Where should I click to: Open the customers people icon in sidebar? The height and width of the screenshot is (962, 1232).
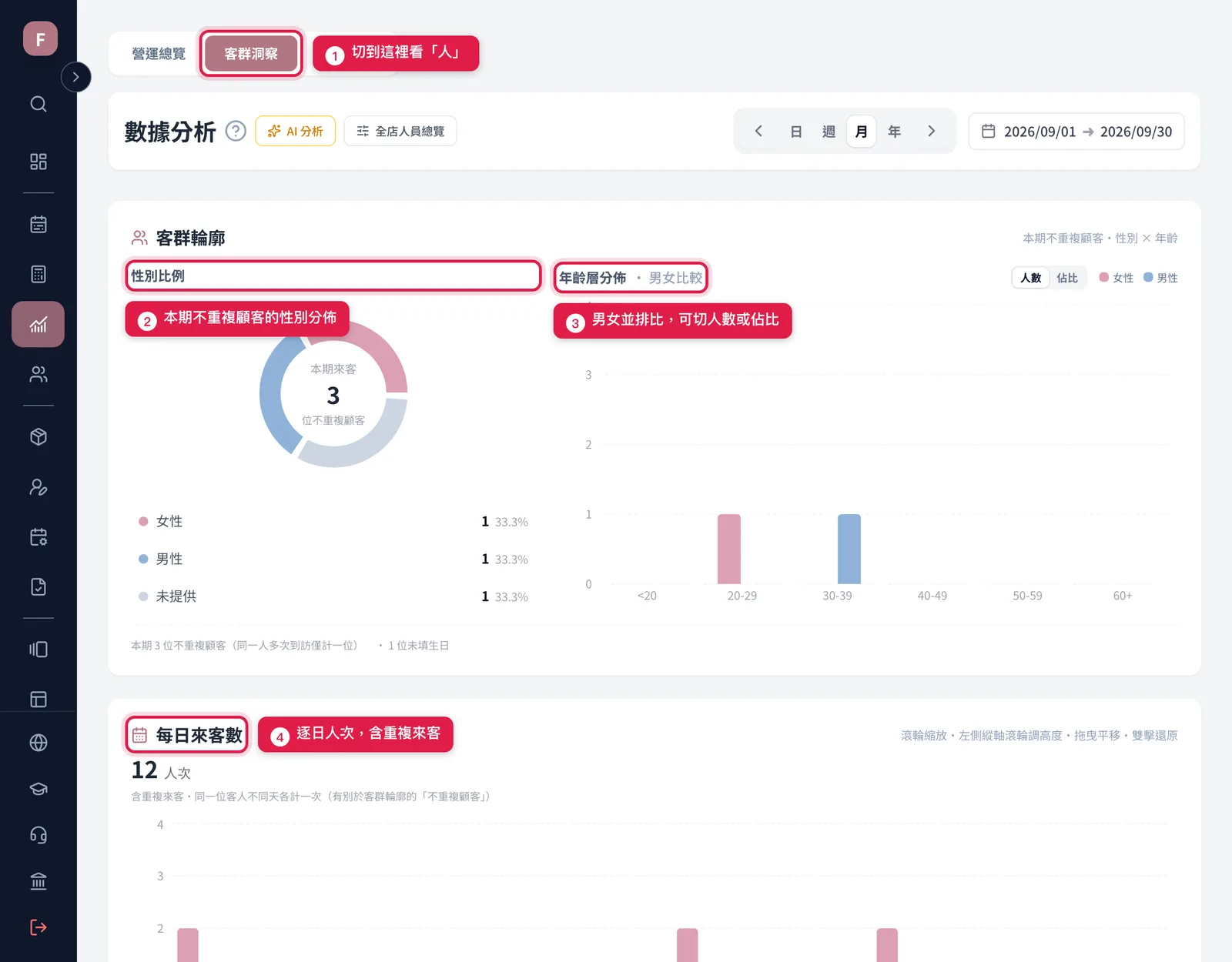[x=38, y=374]
